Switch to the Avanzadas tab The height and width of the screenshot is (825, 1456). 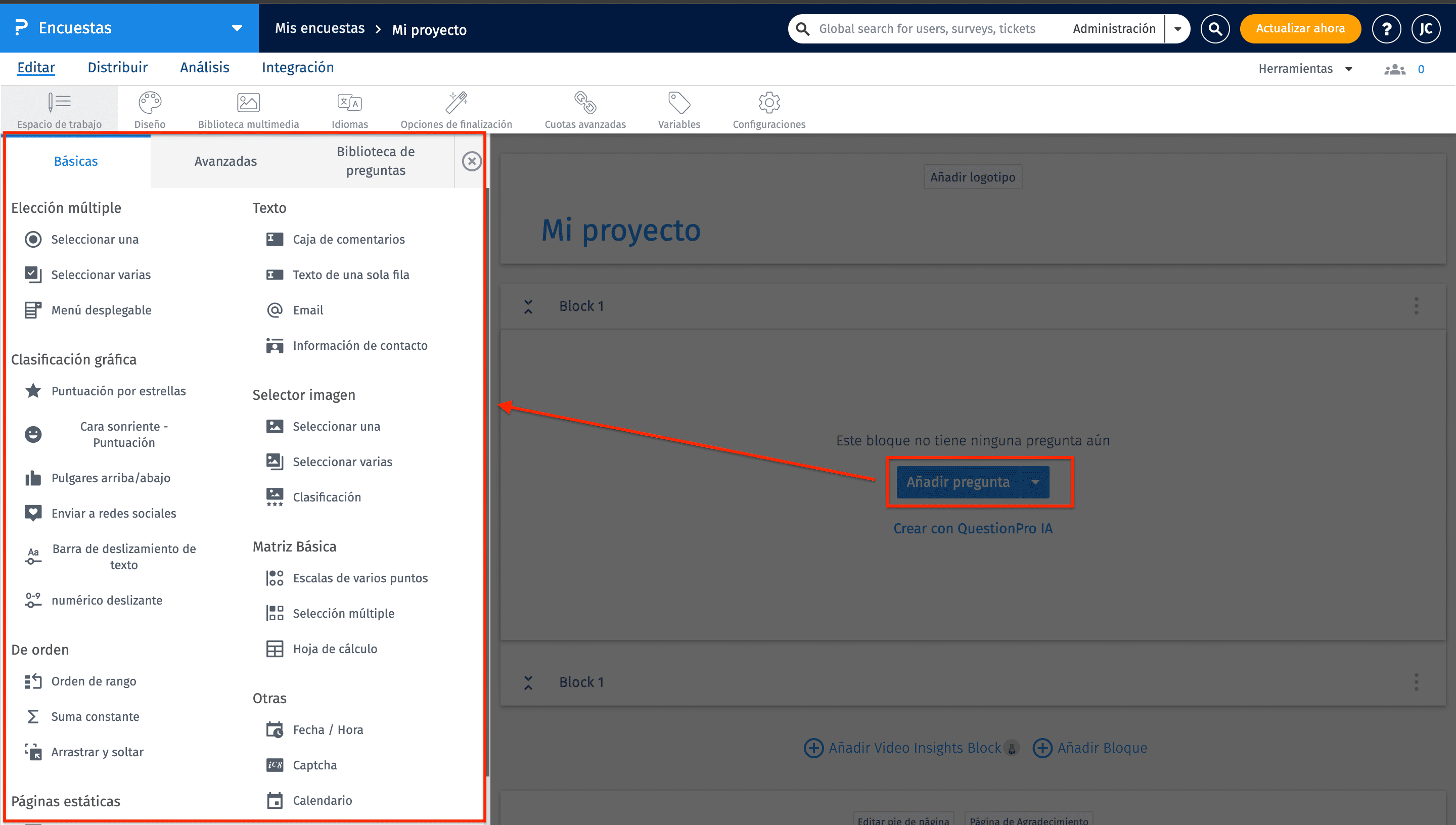pos(225,161)
